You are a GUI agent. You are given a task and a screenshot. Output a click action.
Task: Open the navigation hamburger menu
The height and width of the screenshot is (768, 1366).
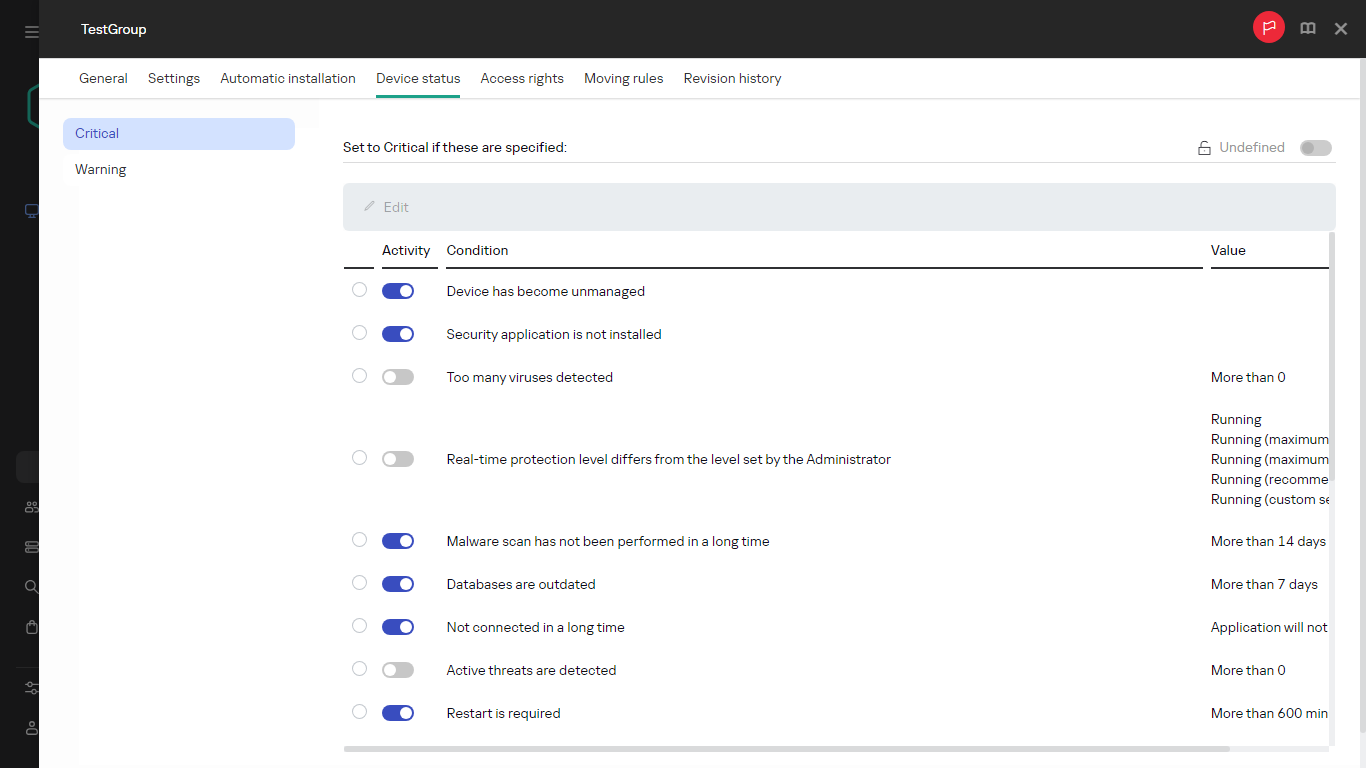tap(31, 30)
